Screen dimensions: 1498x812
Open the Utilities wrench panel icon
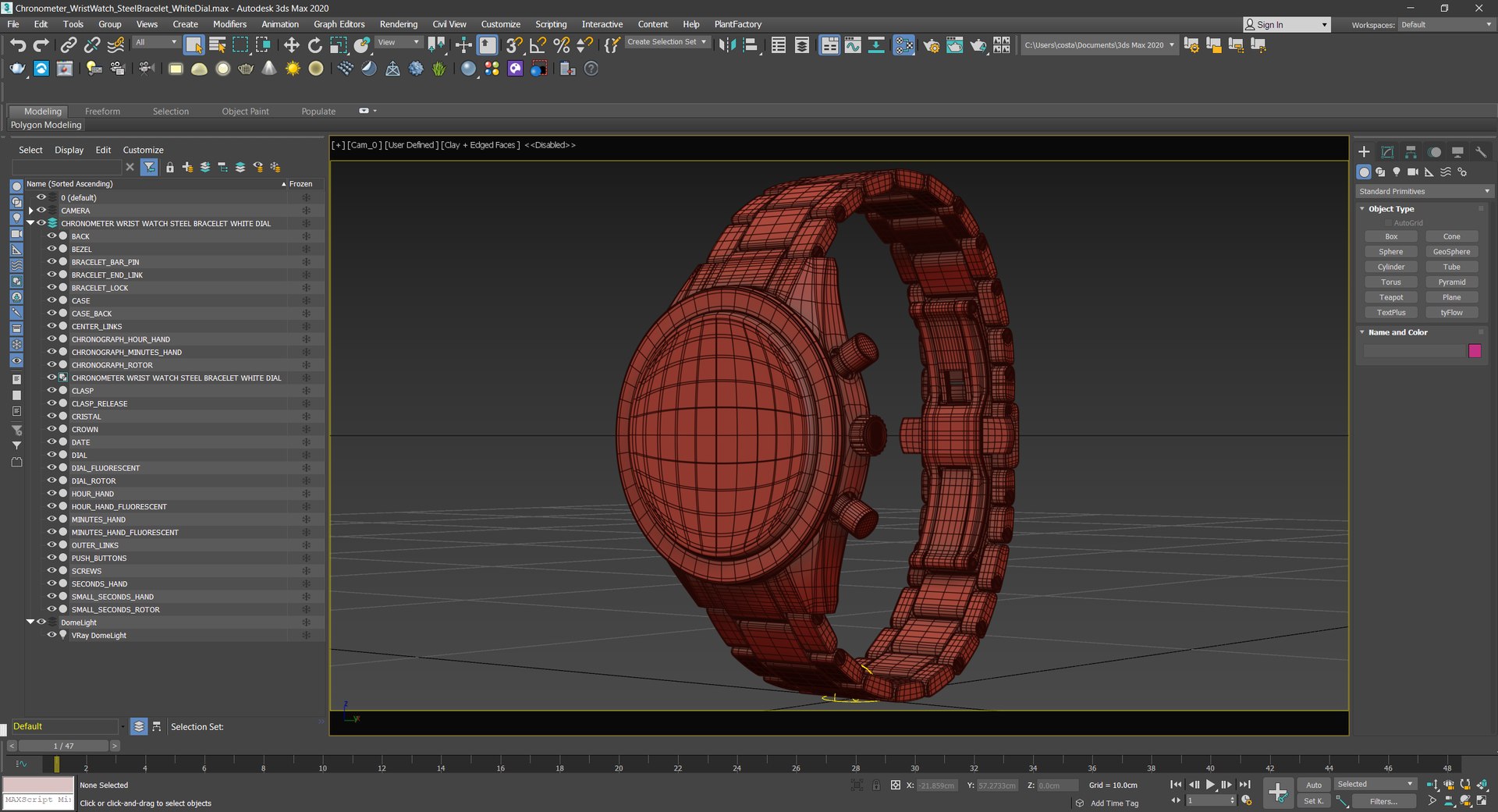click(1481, 152)
